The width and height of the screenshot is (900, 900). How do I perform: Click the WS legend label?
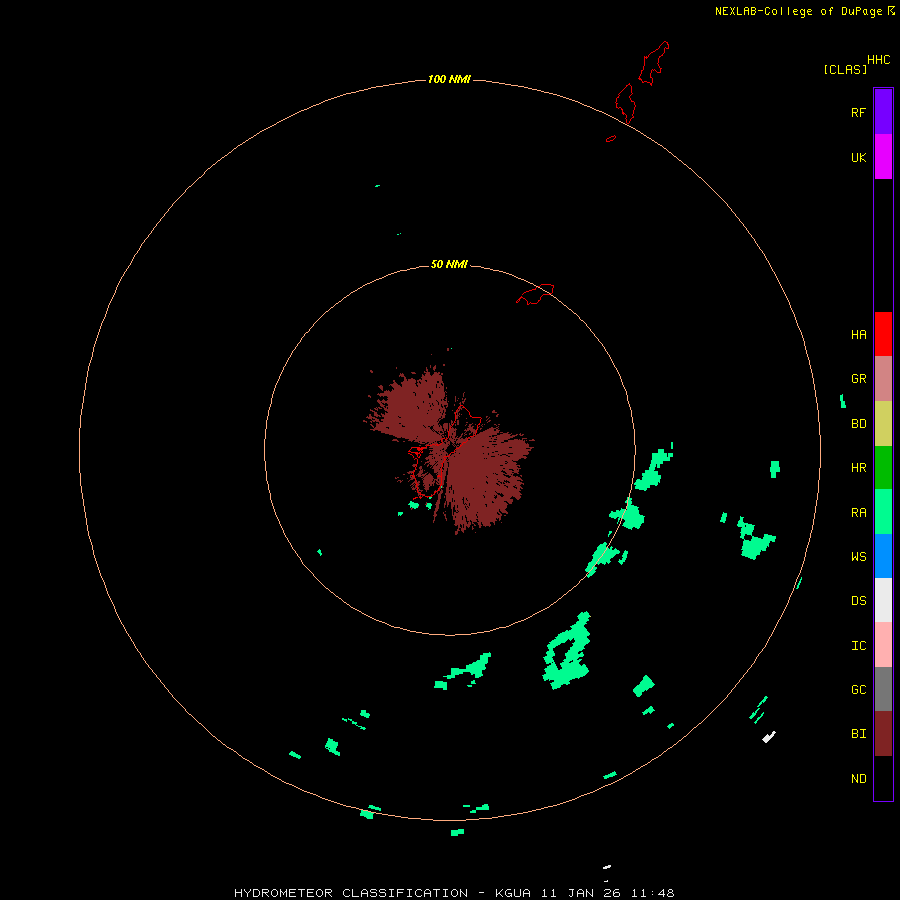pyautogui.click(x=858, y=557)
